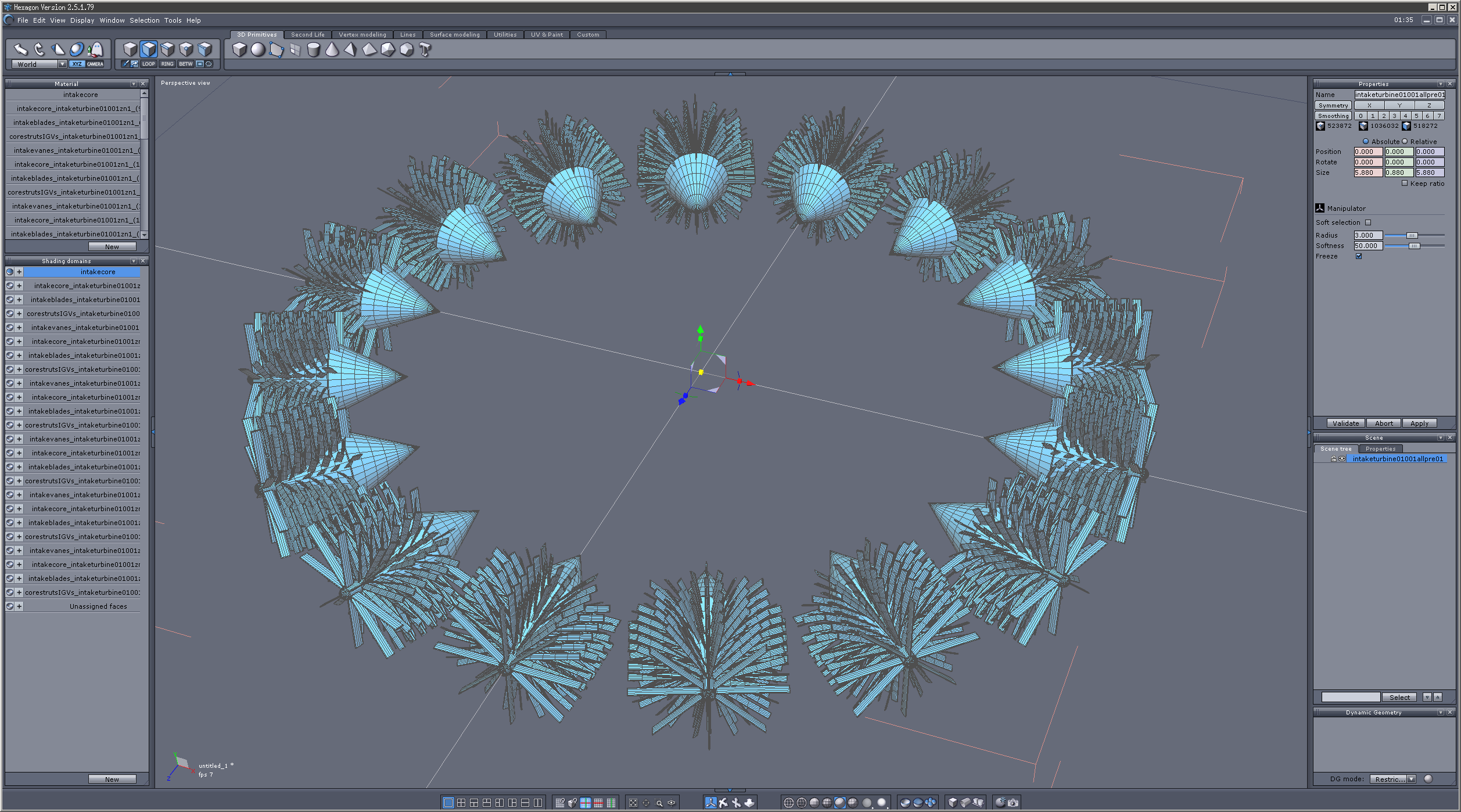This screenshot has width=1461, height=812.
Task: Click the zoom magnifier view icon
Action: (659, 803)
